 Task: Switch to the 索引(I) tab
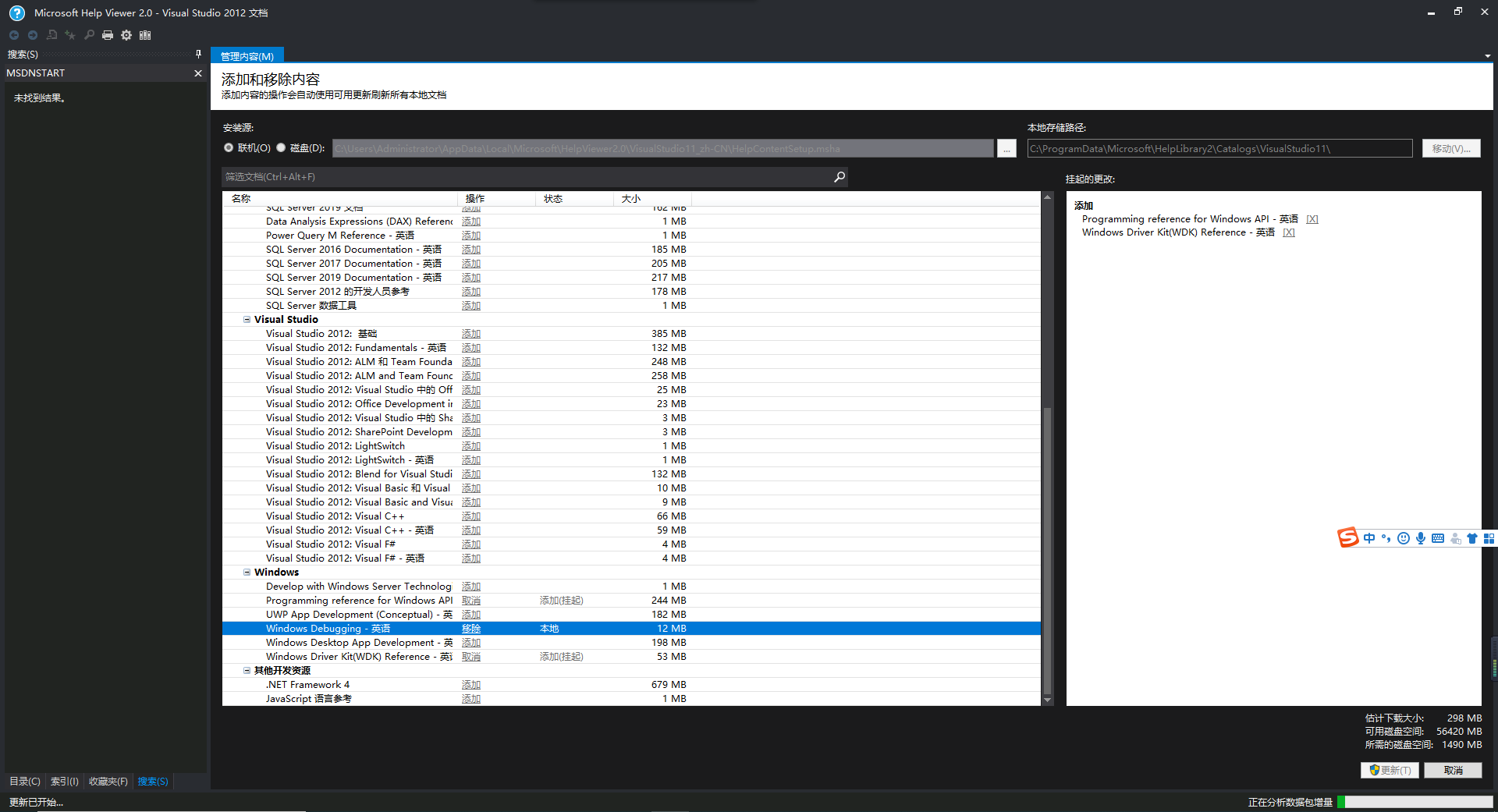(x=64, y=782)
